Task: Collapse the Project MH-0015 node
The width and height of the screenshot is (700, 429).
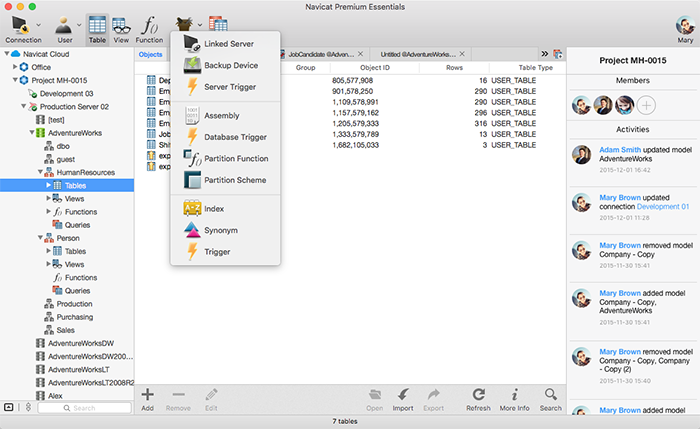Action: click(x=15, y=80)
